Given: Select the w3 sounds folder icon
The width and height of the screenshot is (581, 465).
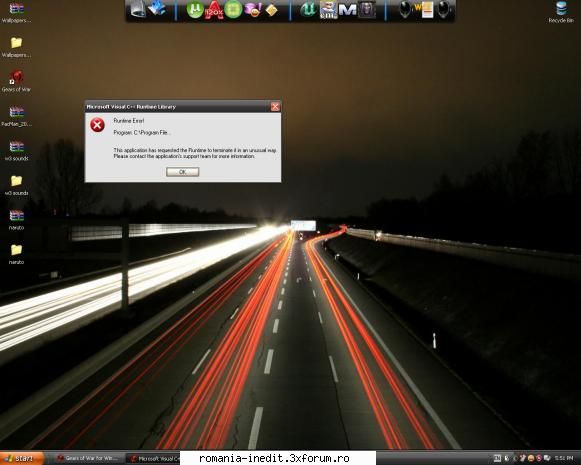Looking at the screenshot, I should pyautogui.click(x=16, y=185).
